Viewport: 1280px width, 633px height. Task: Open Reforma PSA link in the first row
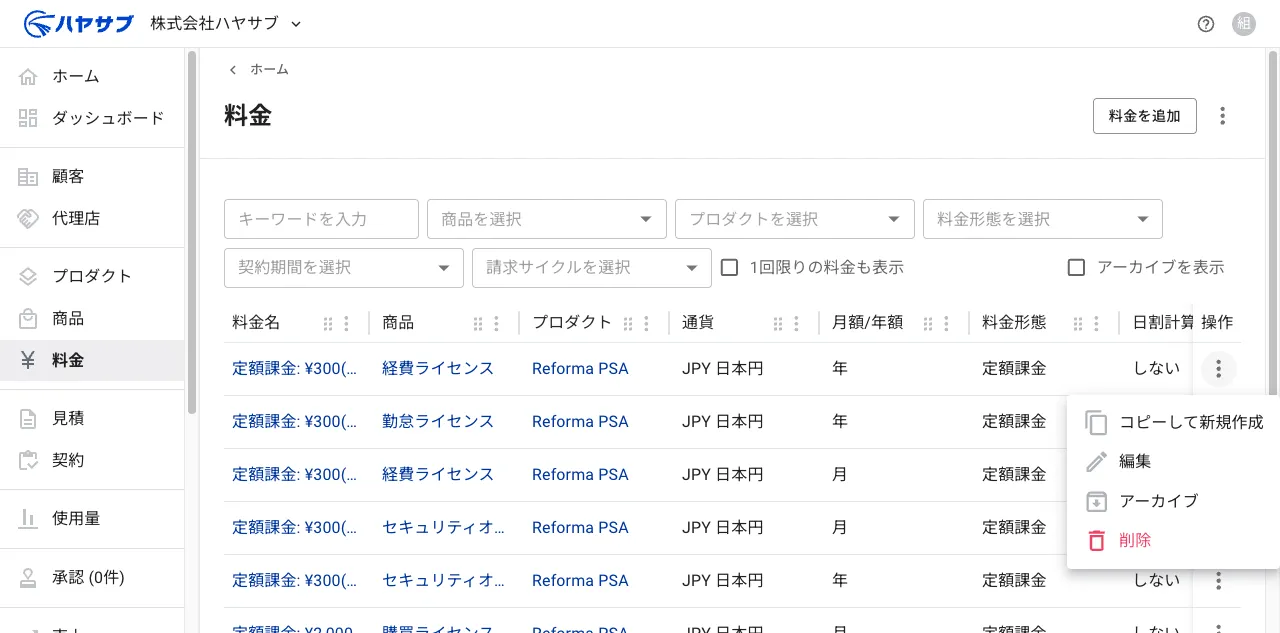pos(580,369)
